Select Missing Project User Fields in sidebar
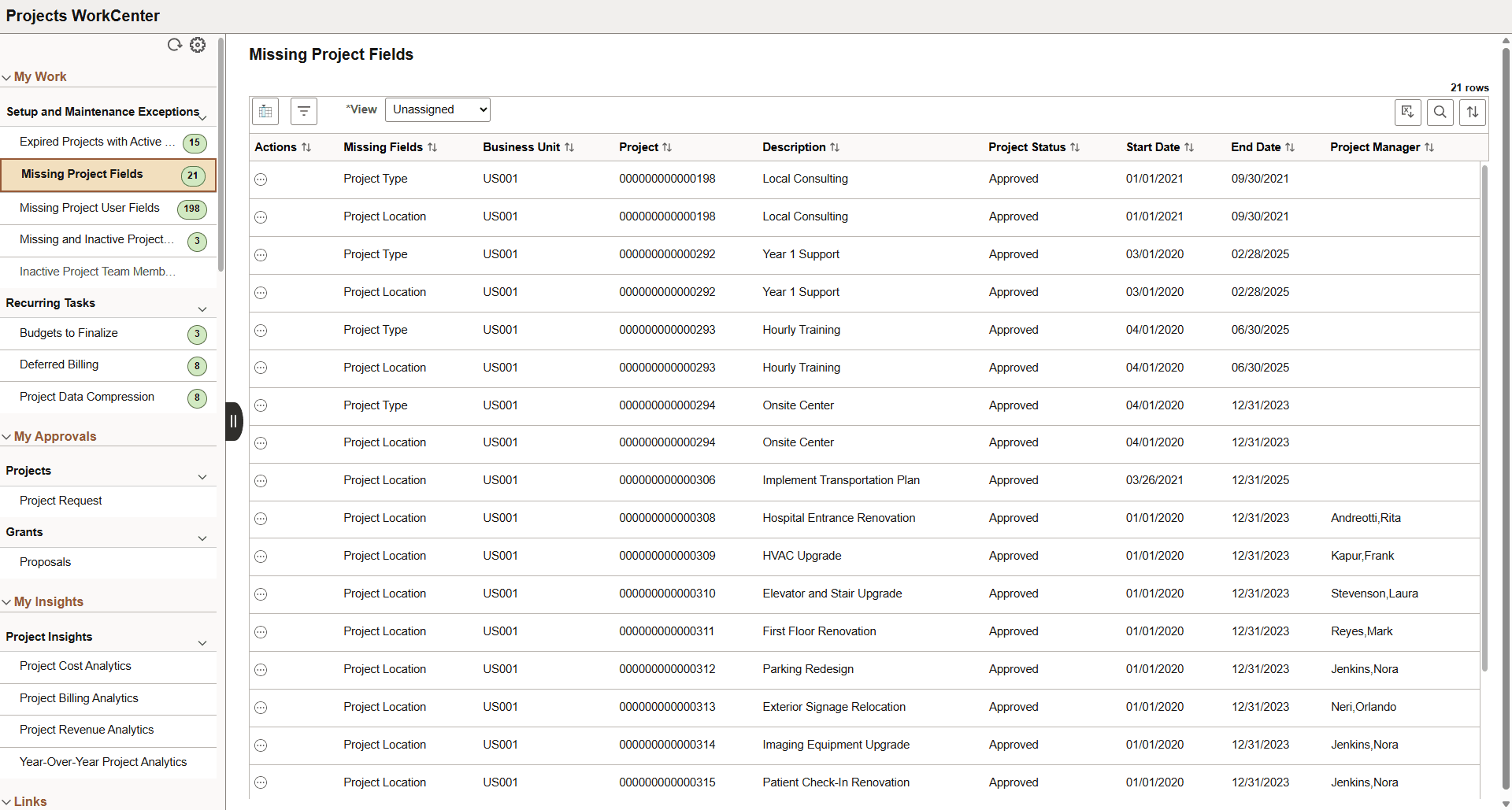The height and width of the screenshot is (810, 1512). [89, 208]
